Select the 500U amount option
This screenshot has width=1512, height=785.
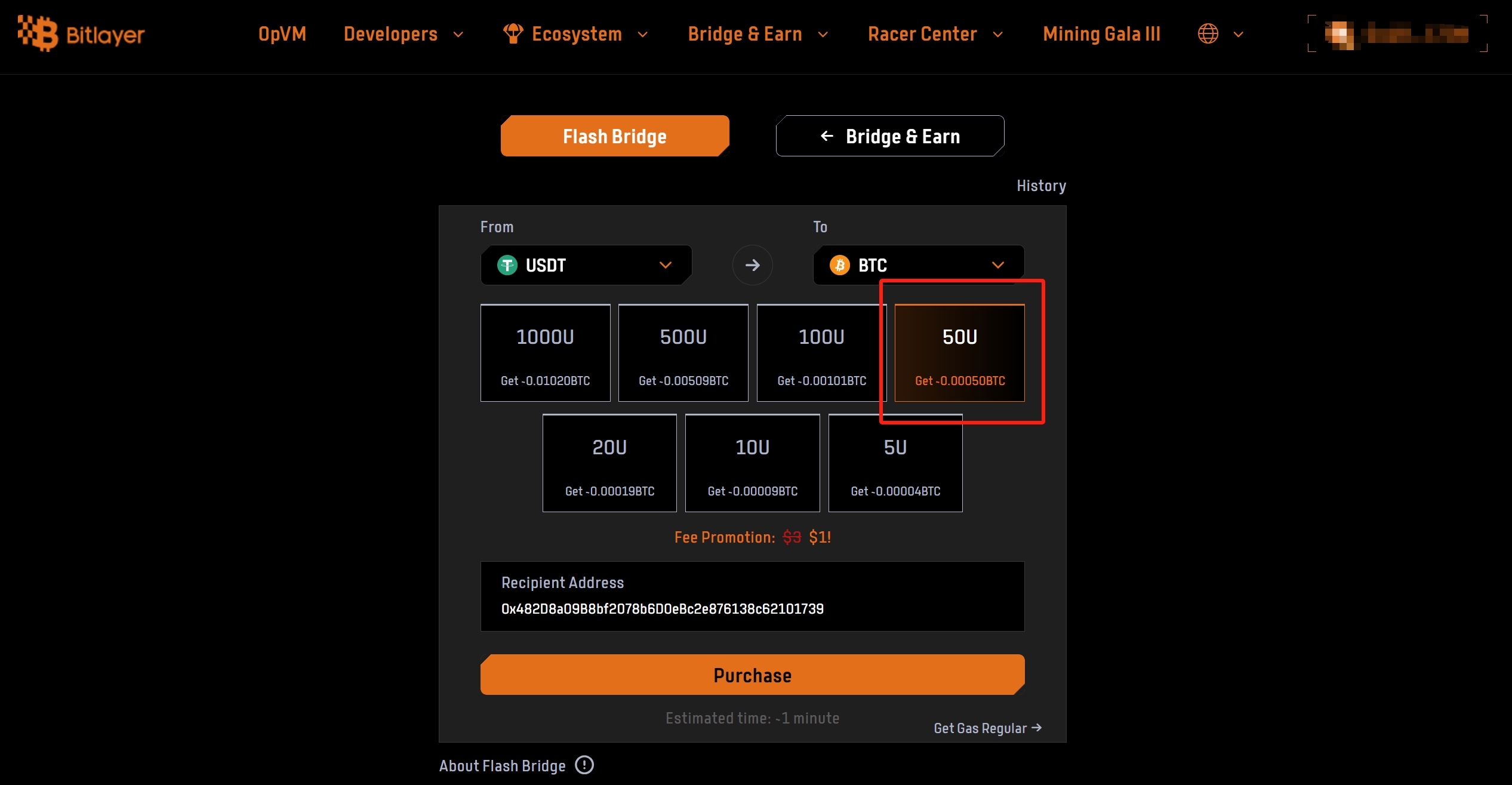point(683,353)
